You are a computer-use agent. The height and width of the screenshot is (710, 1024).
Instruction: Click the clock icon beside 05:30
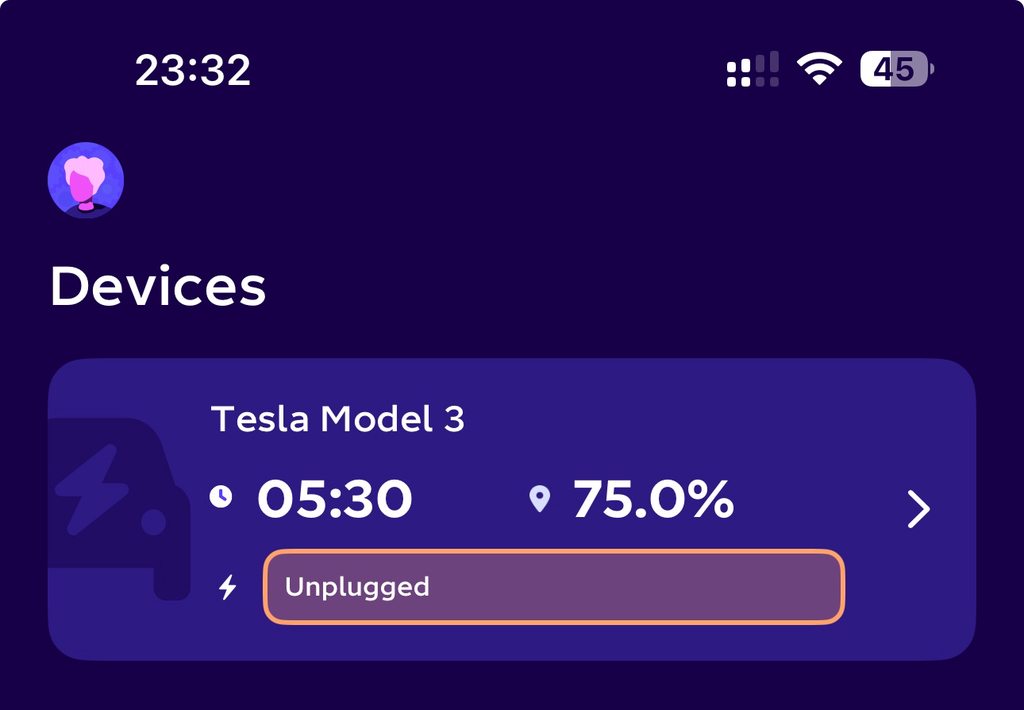coord(221,496)
